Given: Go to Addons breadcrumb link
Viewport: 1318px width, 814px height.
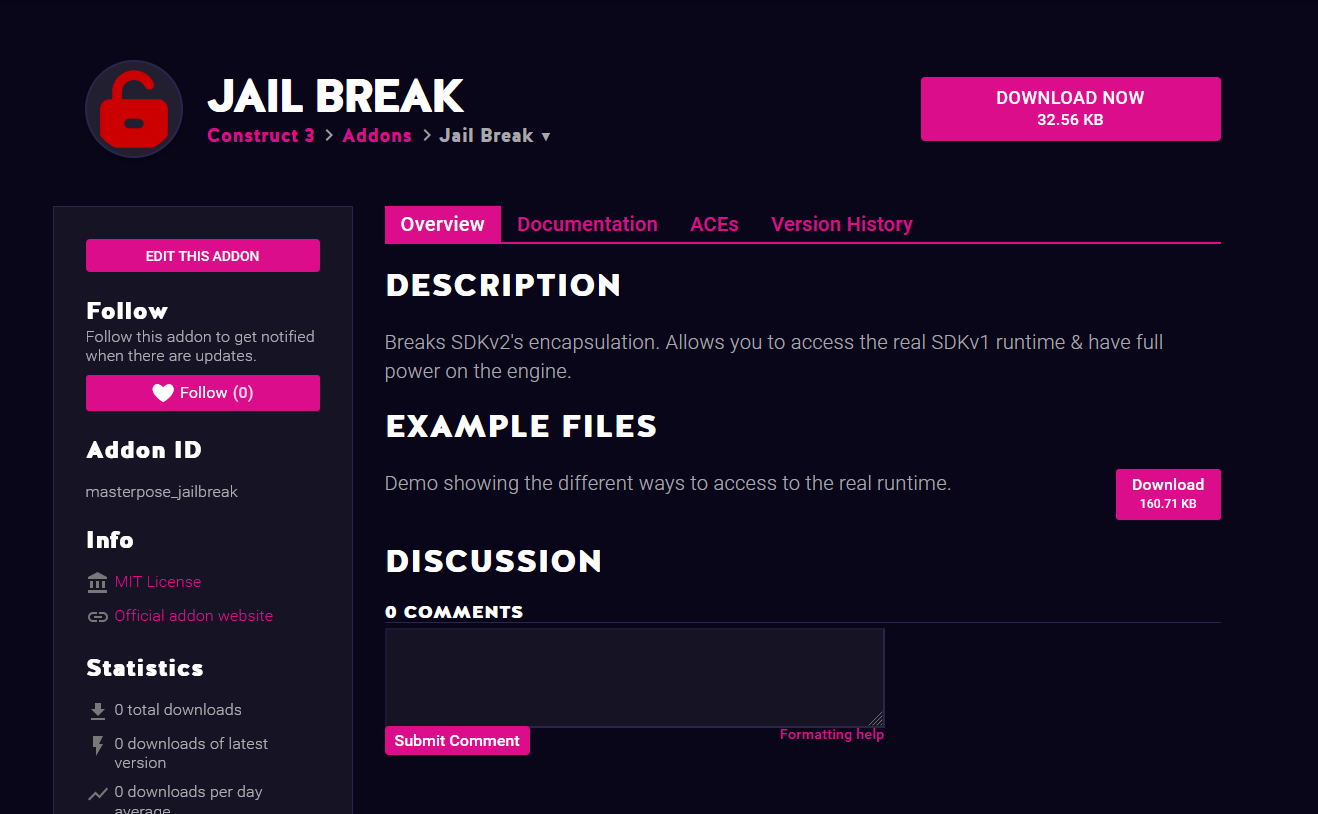Looking at the screenshot, I should (377, 136).
